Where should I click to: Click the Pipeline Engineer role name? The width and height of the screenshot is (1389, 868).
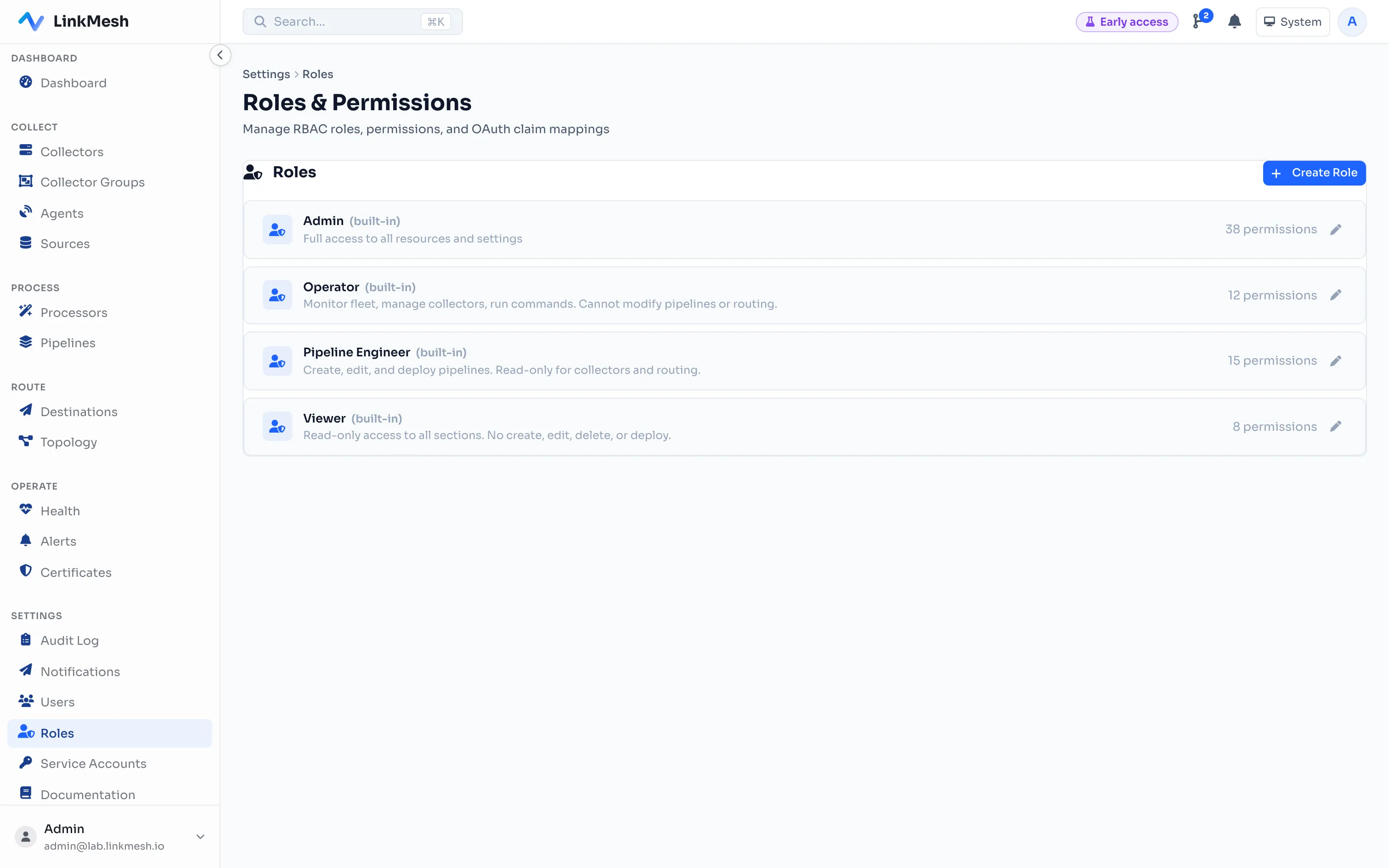point(356,353)
